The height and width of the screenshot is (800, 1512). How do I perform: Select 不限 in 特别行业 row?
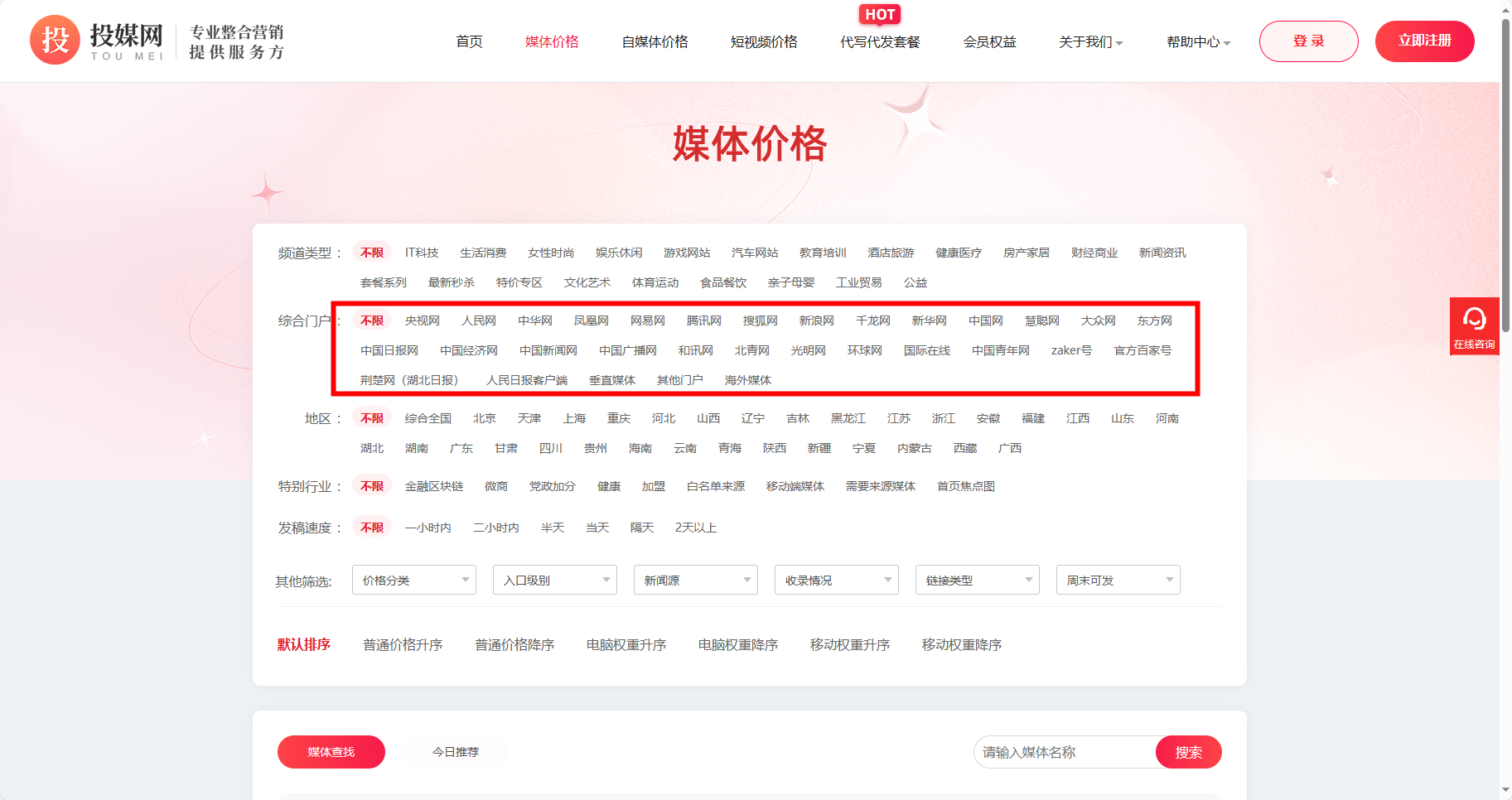372,486
